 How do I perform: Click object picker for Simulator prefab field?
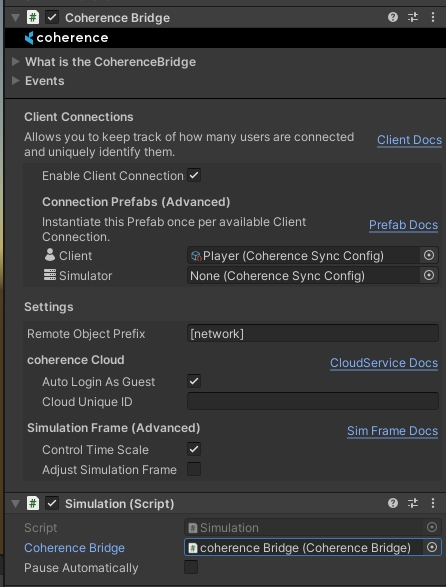click(x=429, y=276)
